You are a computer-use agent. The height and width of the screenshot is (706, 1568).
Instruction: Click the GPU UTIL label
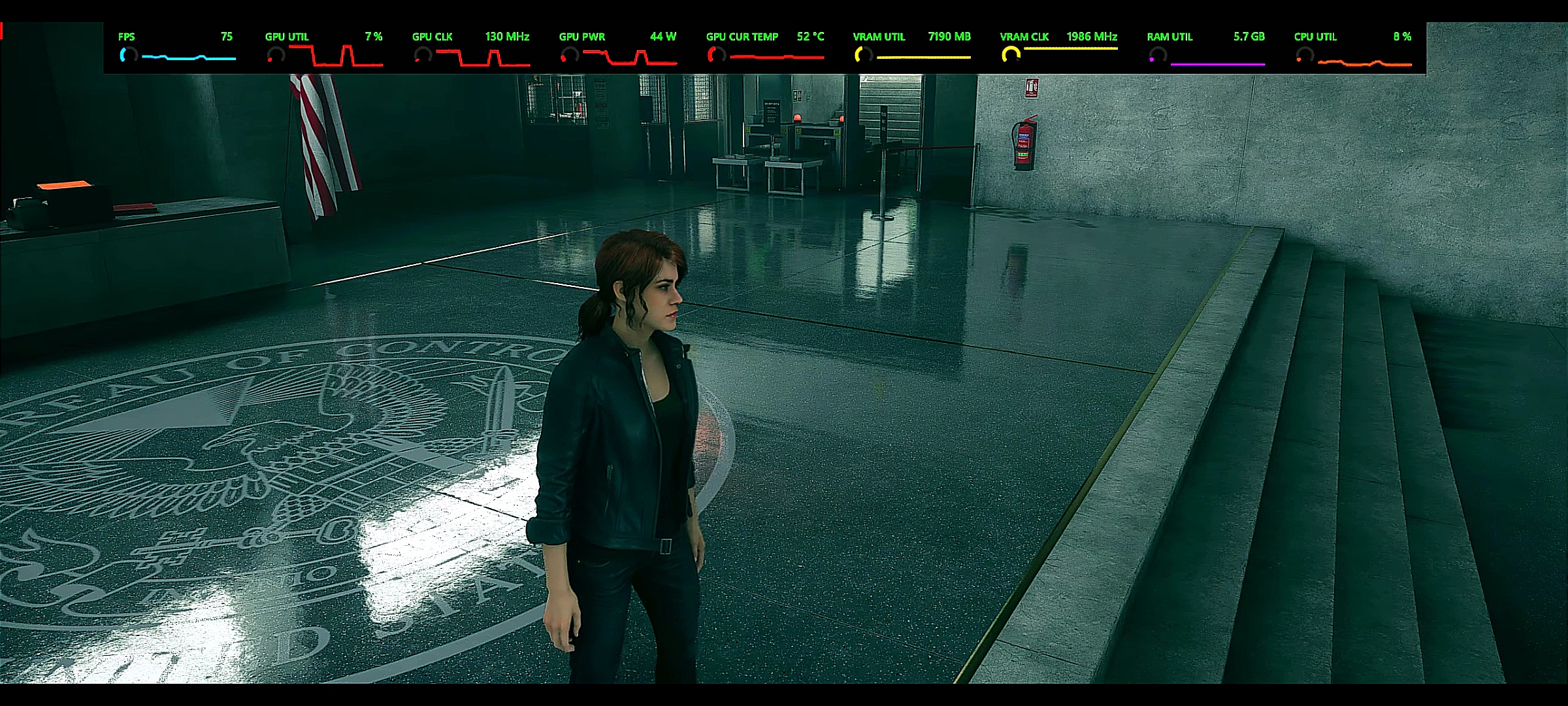point(287,37)
